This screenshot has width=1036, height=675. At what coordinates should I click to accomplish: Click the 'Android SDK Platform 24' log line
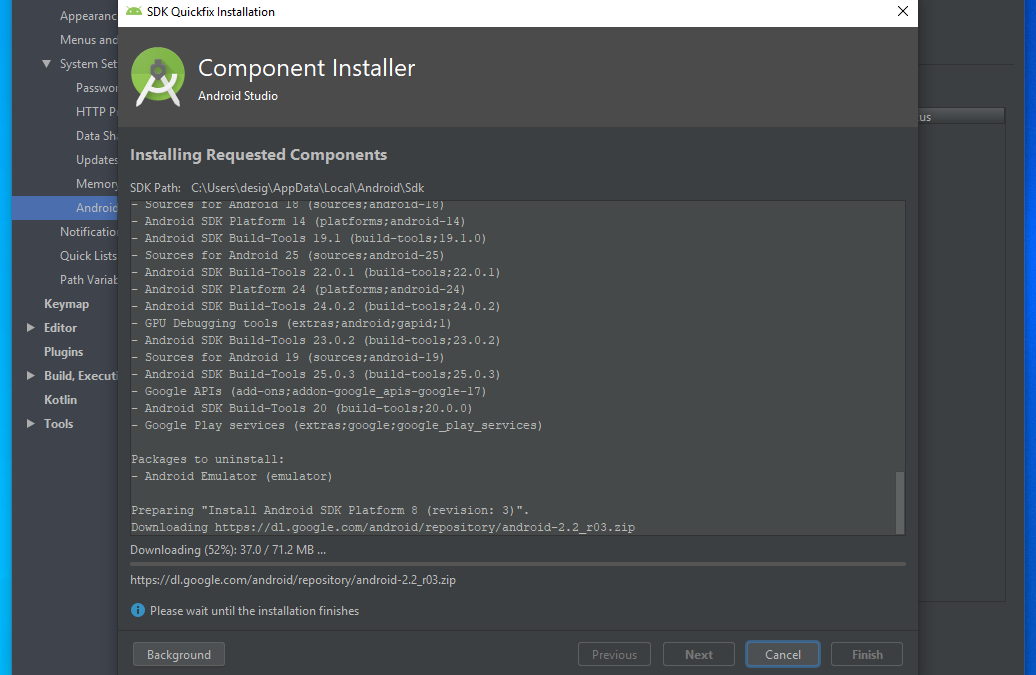tap(298, 289)
